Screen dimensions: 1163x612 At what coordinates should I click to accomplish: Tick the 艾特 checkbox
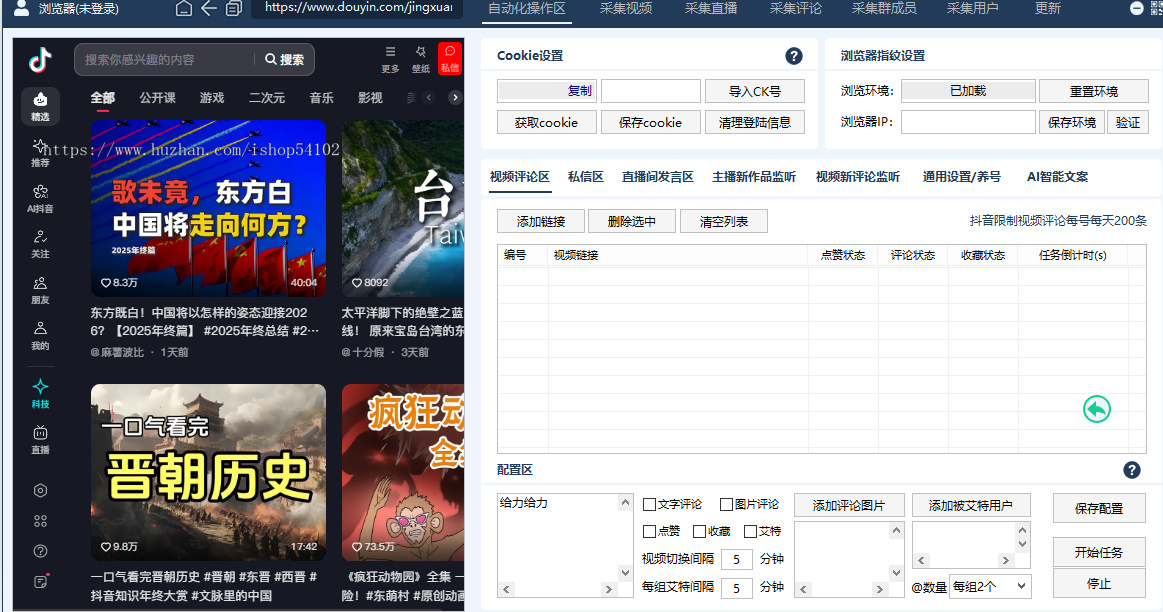click(x=750, y=531)
